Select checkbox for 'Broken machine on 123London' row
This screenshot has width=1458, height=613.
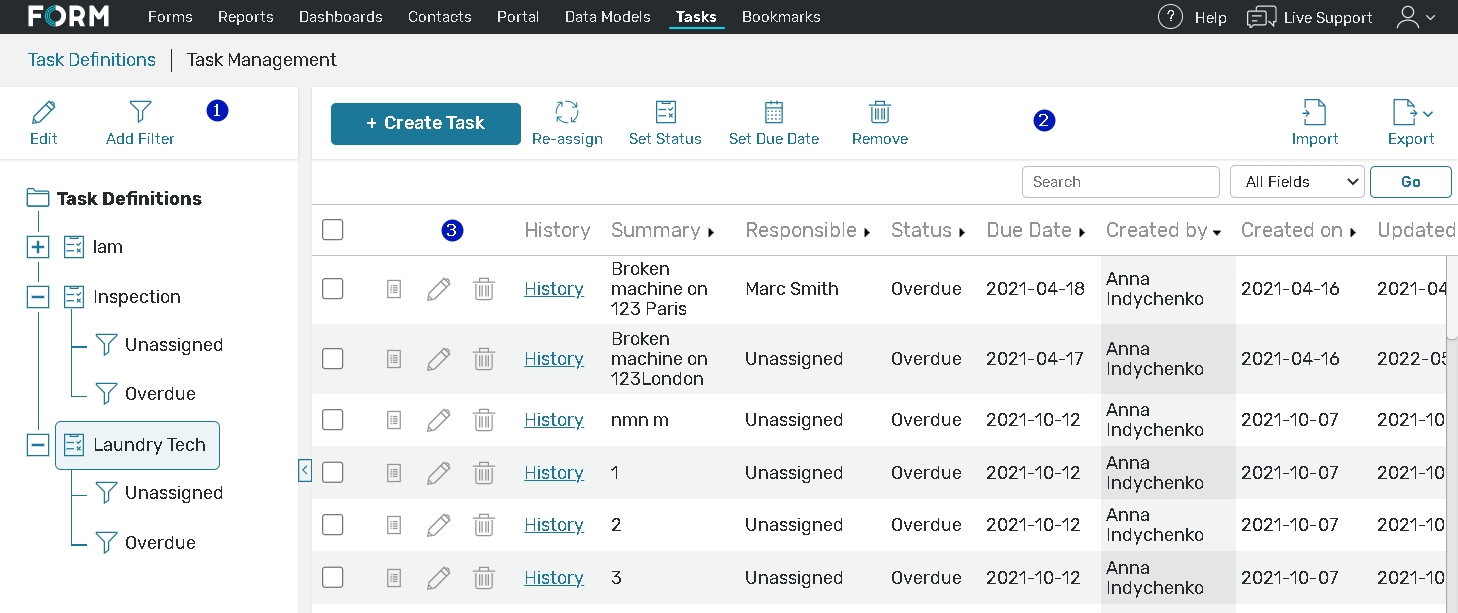[333, 359]
